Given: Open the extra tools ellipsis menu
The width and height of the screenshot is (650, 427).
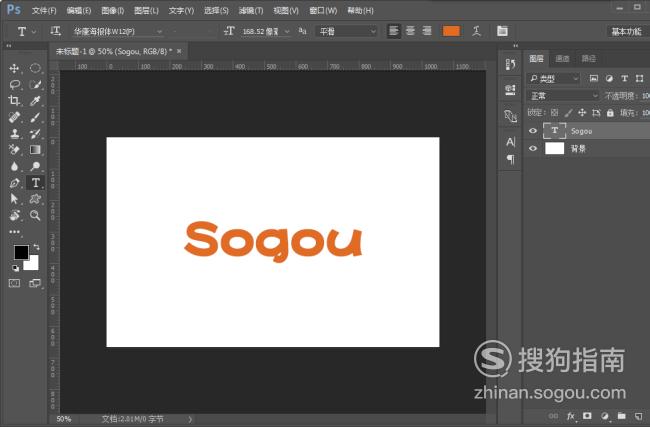Looking at the screenshot, I should (15, 232).
